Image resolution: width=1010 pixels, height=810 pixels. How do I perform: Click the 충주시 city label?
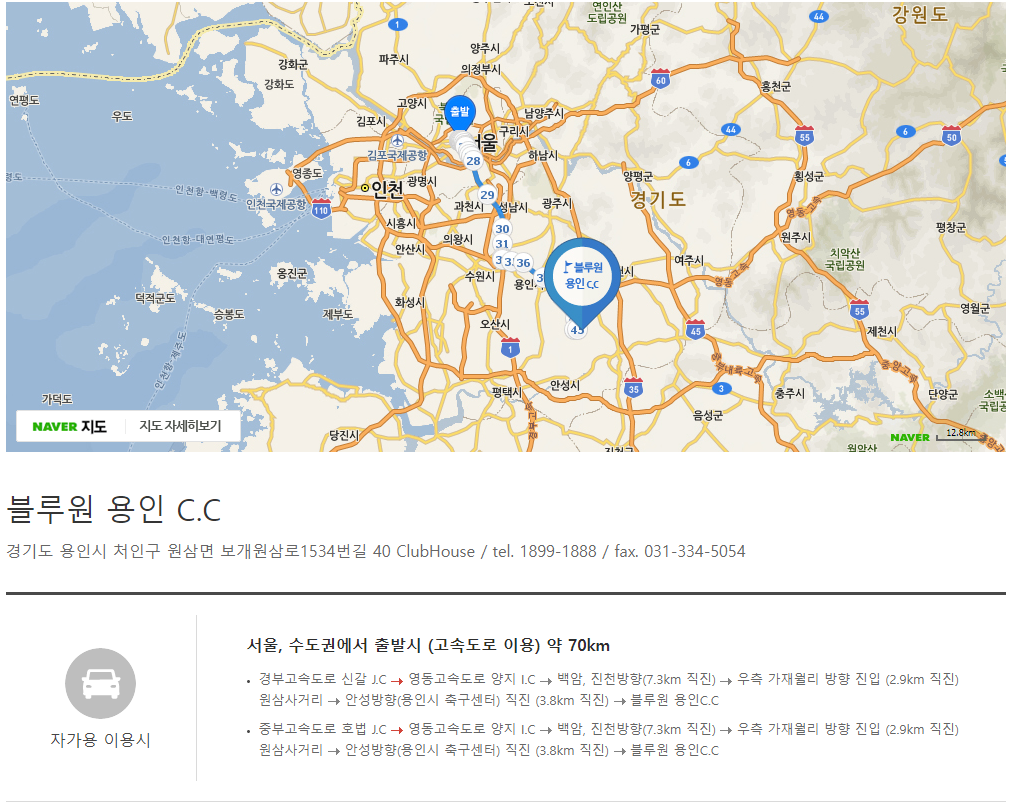pyautogui.click(x=789, y=393)
